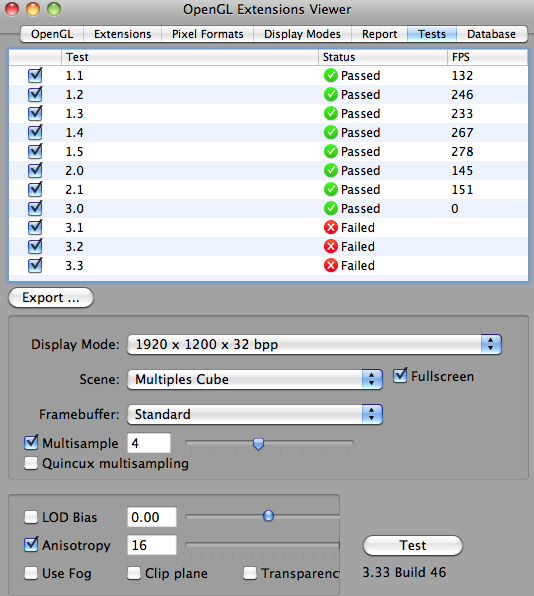Click the LOD Bias slider handle
This screenshot has height=596, width=534.
point(268,516)
